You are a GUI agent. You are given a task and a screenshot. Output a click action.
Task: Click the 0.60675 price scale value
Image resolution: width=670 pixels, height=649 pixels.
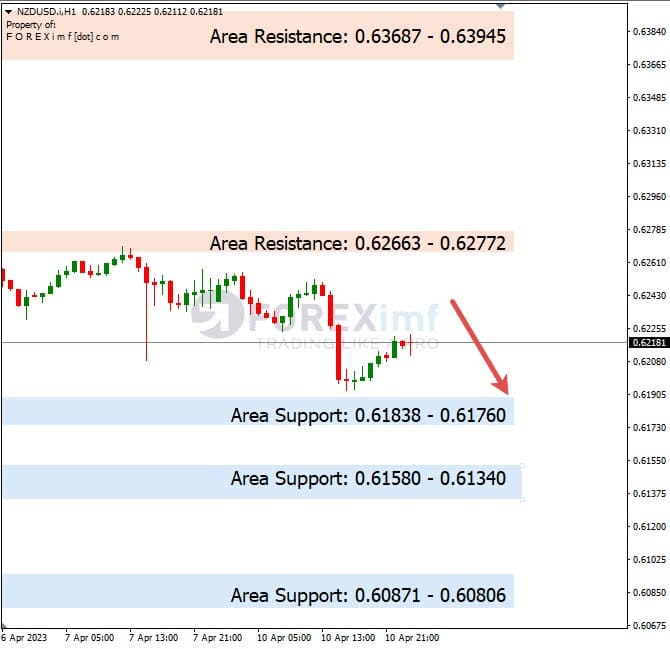tap(649, 626)
